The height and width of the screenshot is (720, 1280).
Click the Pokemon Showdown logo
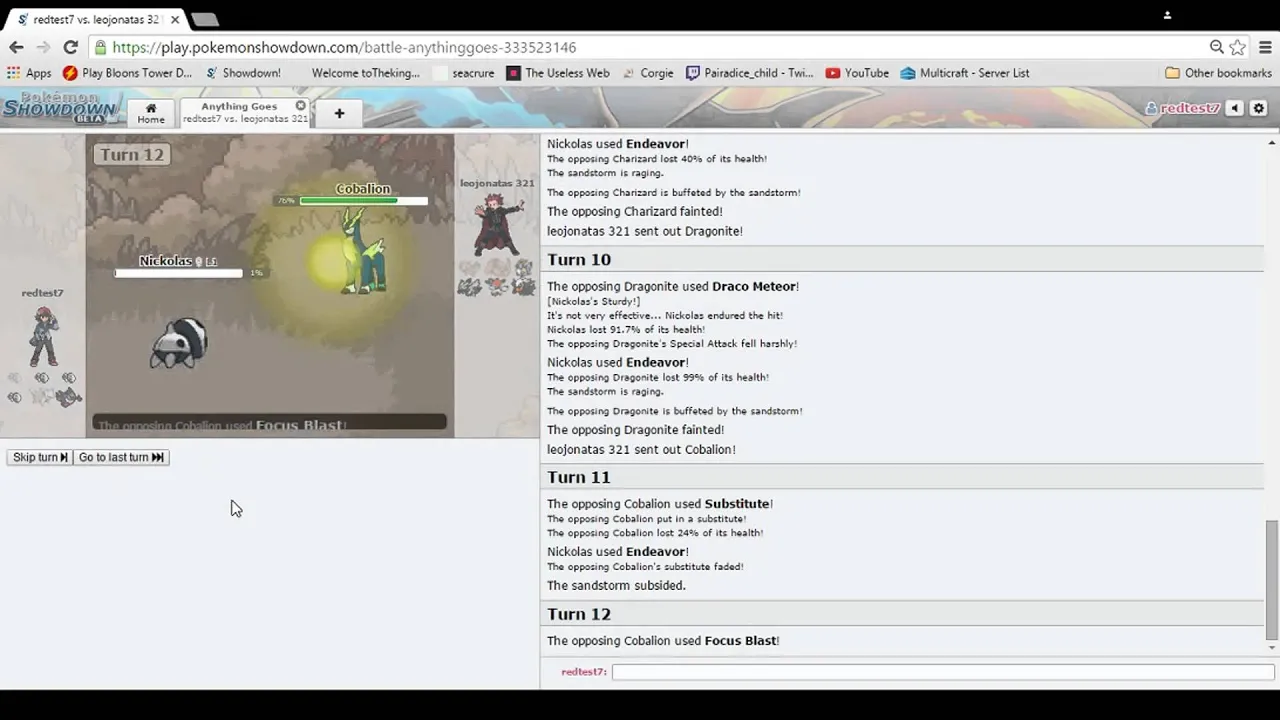(62, 108)
